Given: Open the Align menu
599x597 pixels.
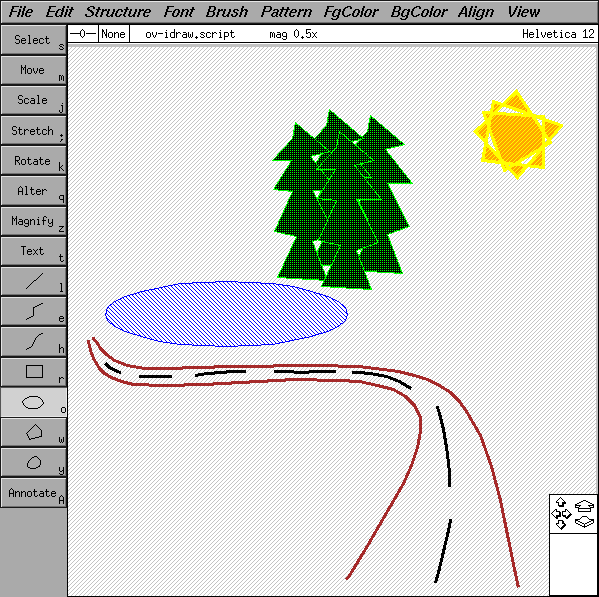Looking at the screenshot, I should (476, 12).
